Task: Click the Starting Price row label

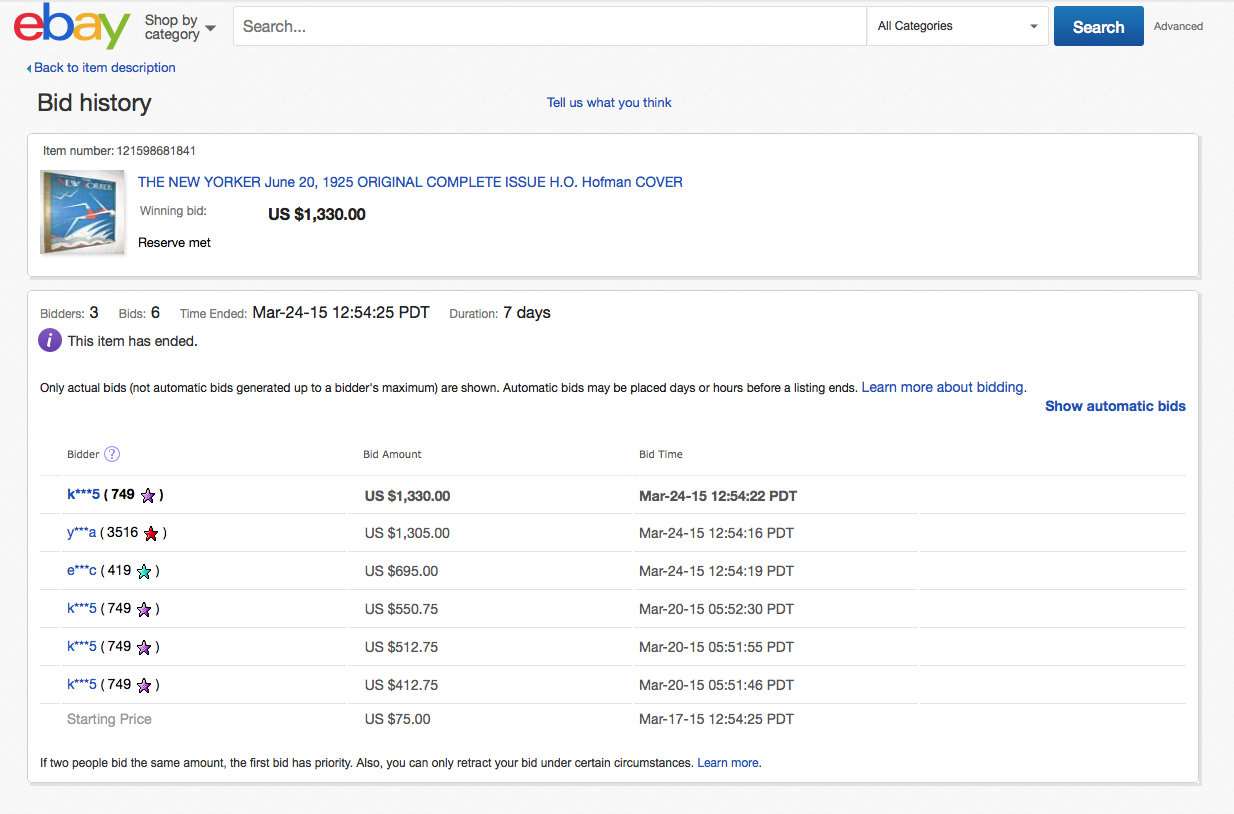Action: [x=109, y=719]
